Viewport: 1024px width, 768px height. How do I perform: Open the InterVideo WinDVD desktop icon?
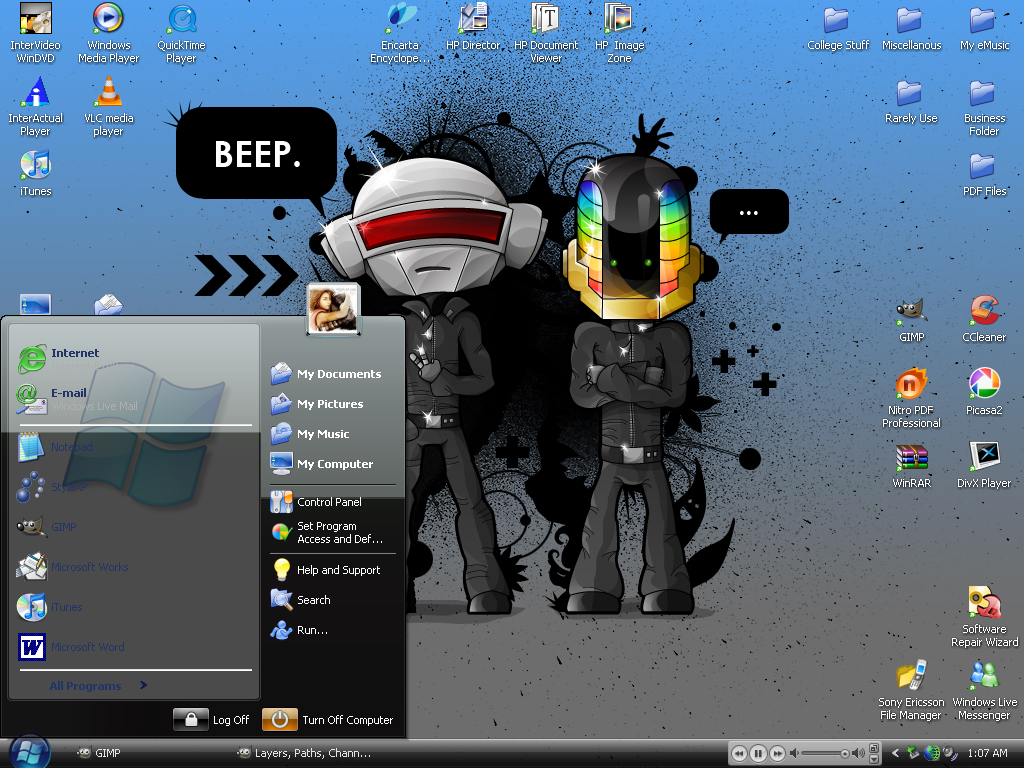click(x=35, y=33)
